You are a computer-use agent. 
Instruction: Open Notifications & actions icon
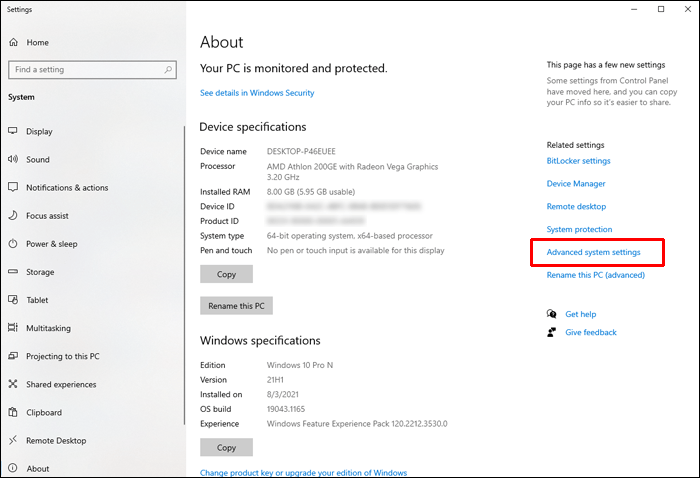pos(13,187)
